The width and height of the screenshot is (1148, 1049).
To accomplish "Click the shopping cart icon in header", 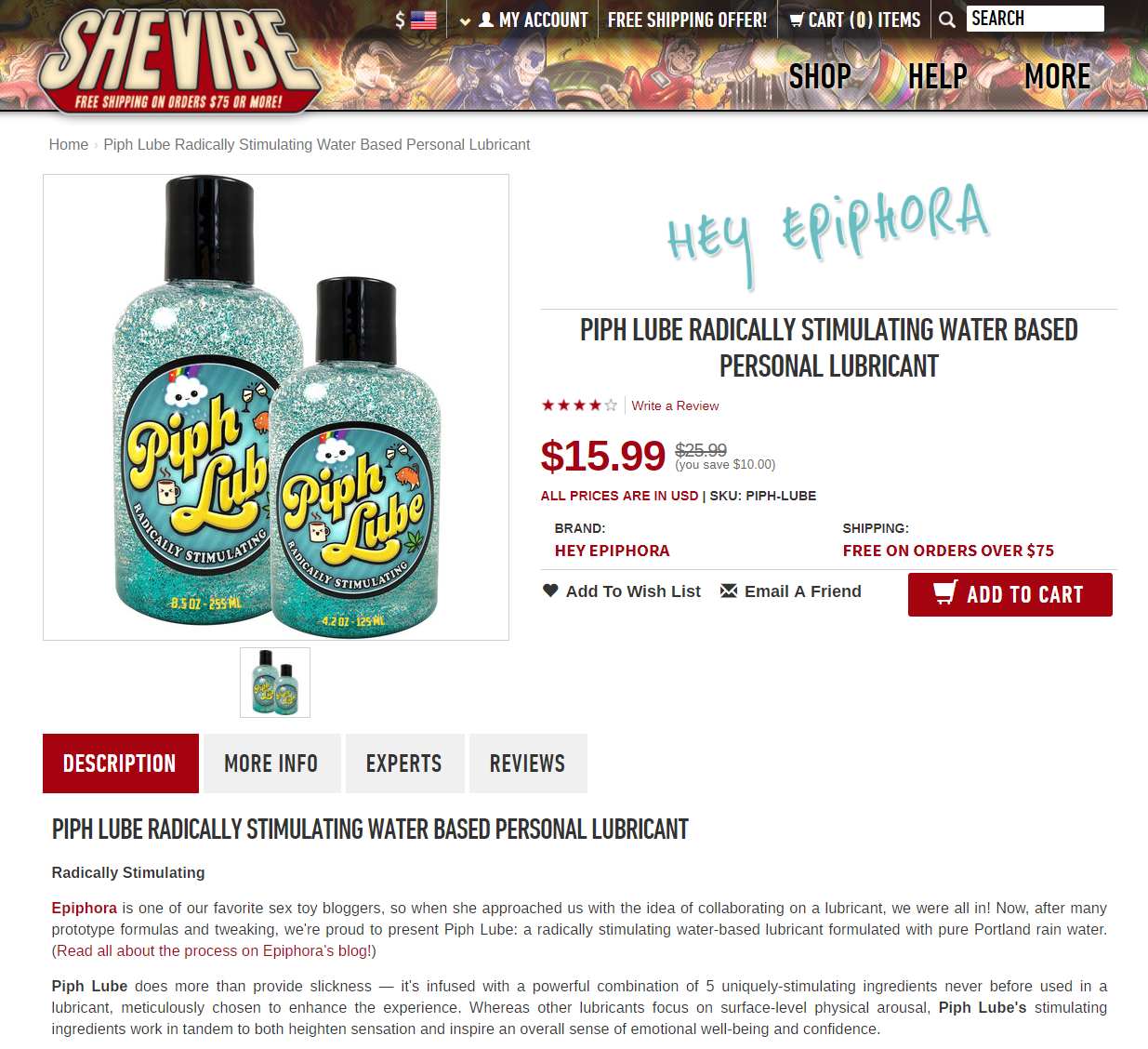I will coord(797,20).
